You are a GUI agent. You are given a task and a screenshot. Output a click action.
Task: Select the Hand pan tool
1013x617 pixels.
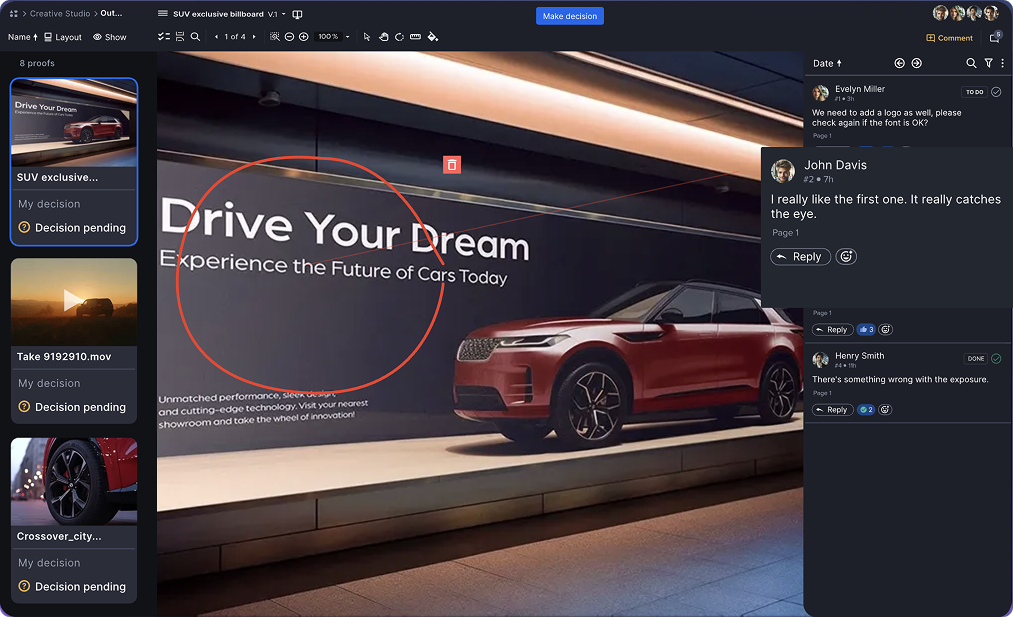[383, 37]
